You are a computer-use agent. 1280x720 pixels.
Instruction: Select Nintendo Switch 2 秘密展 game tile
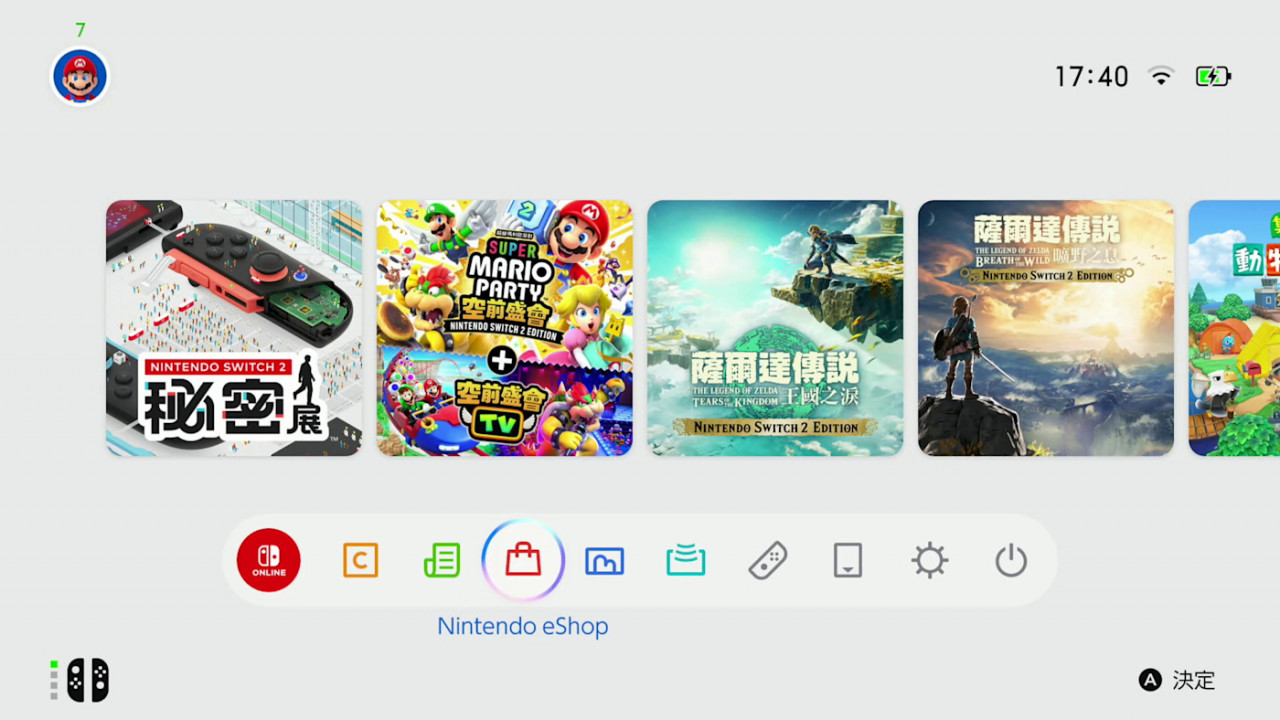(x=234, y=328)
